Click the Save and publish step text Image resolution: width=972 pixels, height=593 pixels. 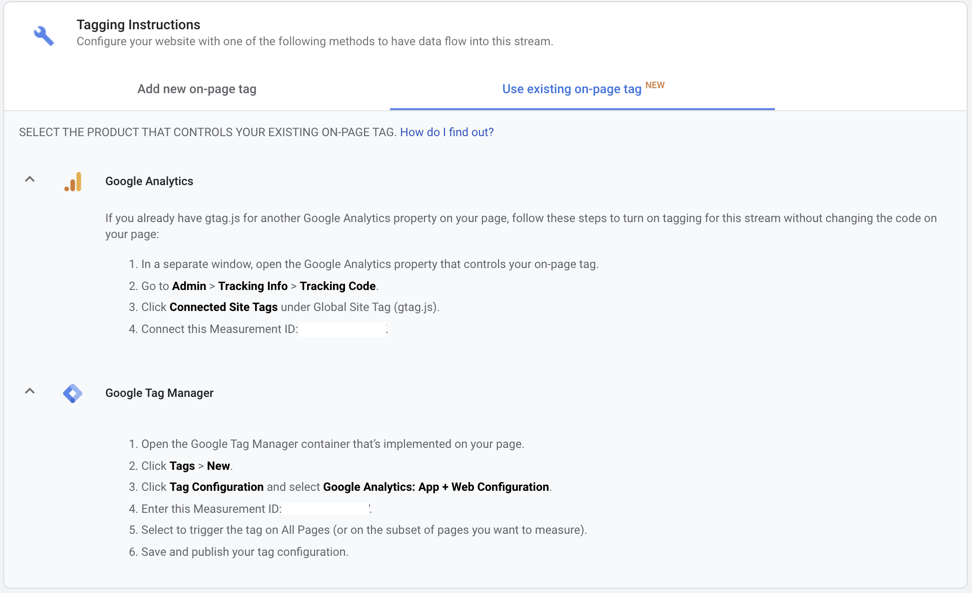[244, 552]
